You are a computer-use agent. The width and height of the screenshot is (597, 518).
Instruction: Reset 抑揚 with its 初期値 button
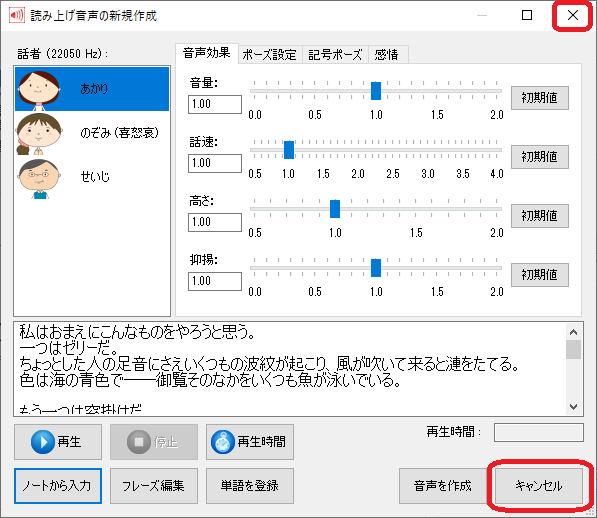click(540, 275)
